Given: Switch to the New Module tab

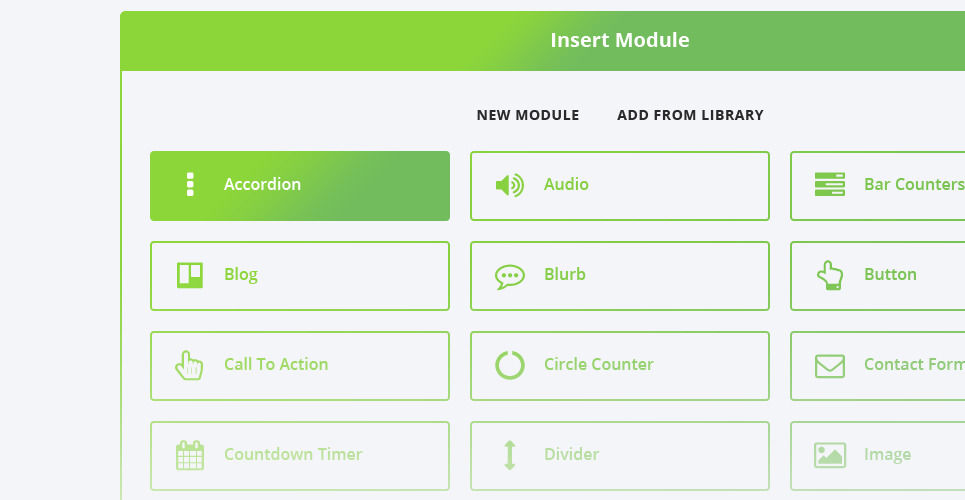Looking at the screenshot, I should pyautogui.click(x=528, y=115).
